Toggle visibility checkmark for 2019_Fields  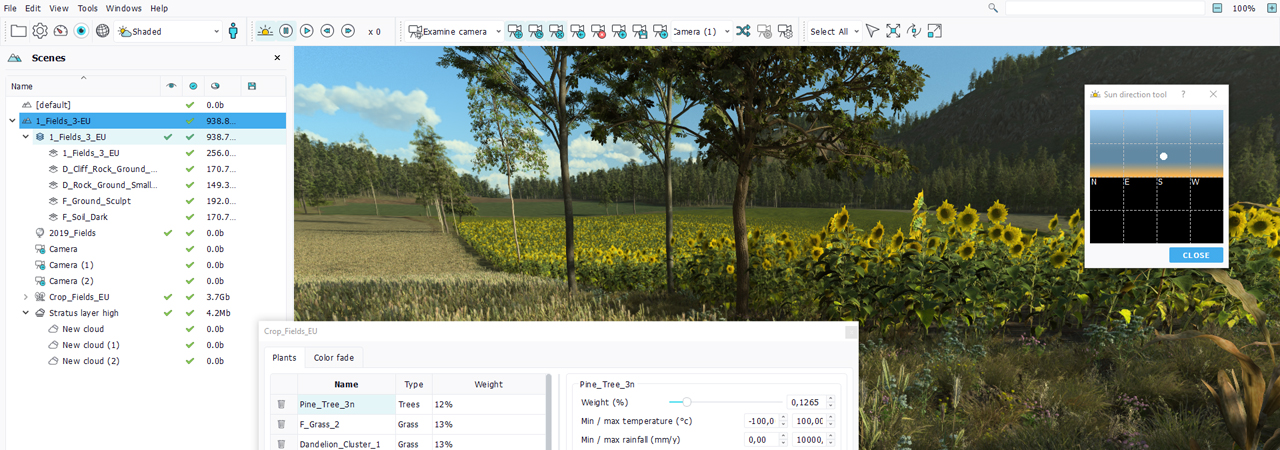[168, 233]
